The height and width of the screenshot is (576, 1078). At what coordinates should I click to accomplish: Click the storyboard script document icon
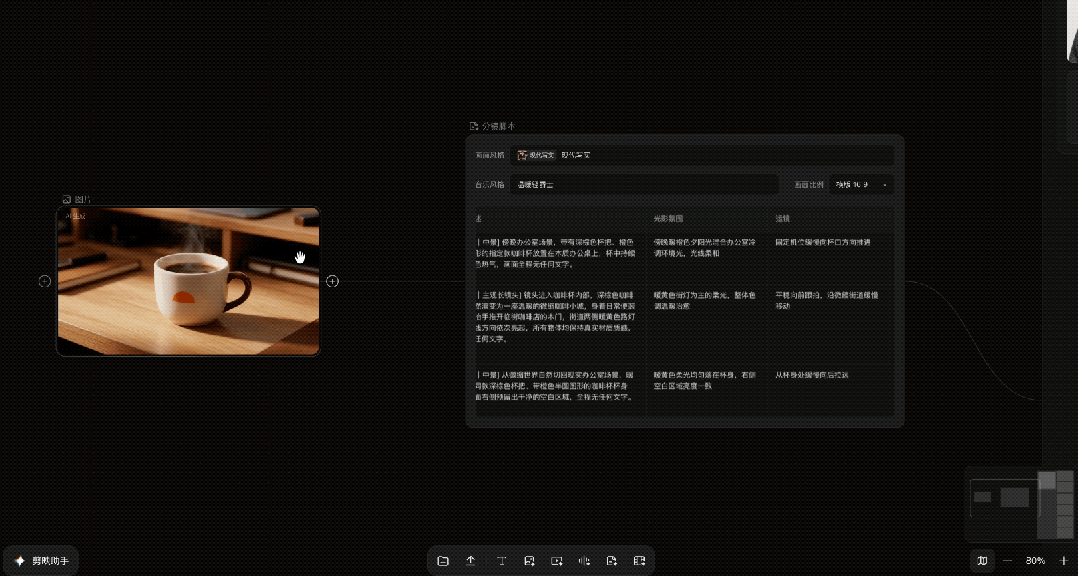[x=612, y=561]
